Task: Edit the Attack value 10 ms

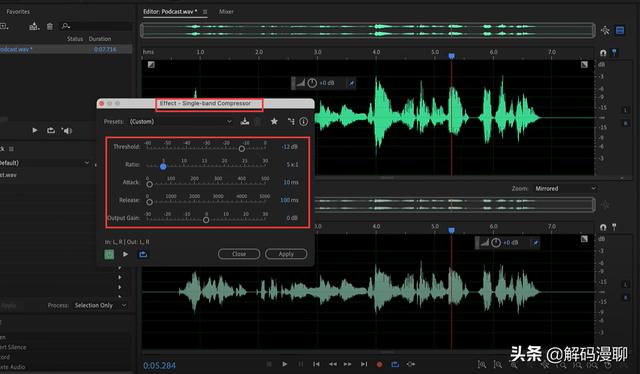Action: pyautogui.click(x=291, y=182)
